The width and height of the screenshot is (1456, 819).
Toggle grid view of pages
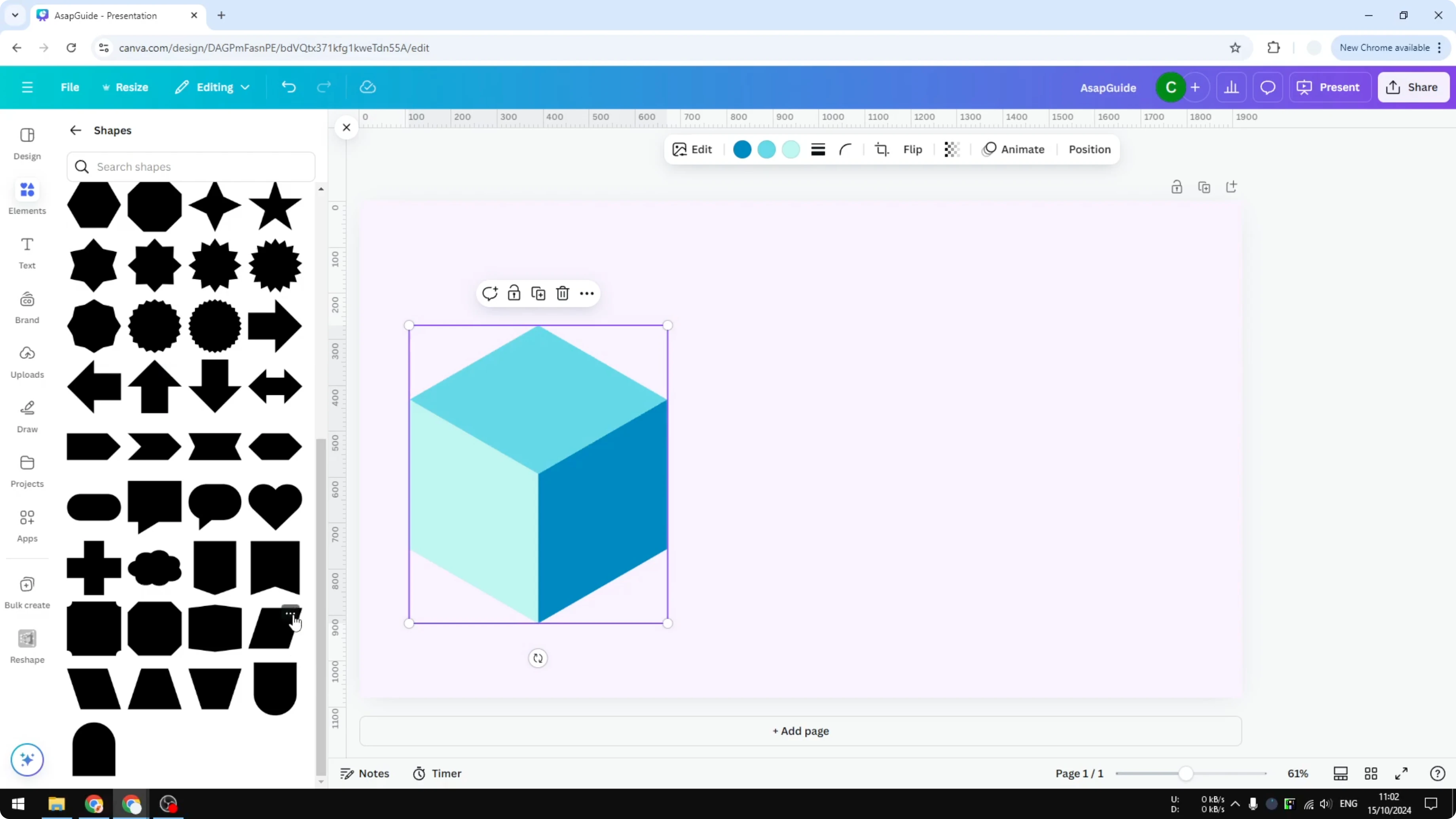point(1372,773)
